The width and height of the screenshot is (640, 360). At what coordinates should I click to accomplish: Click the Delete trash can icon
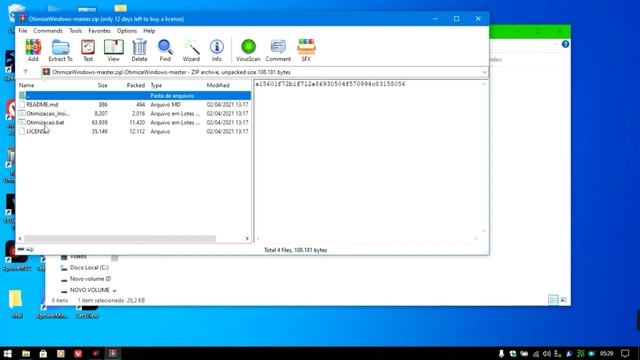click(139, 50)
